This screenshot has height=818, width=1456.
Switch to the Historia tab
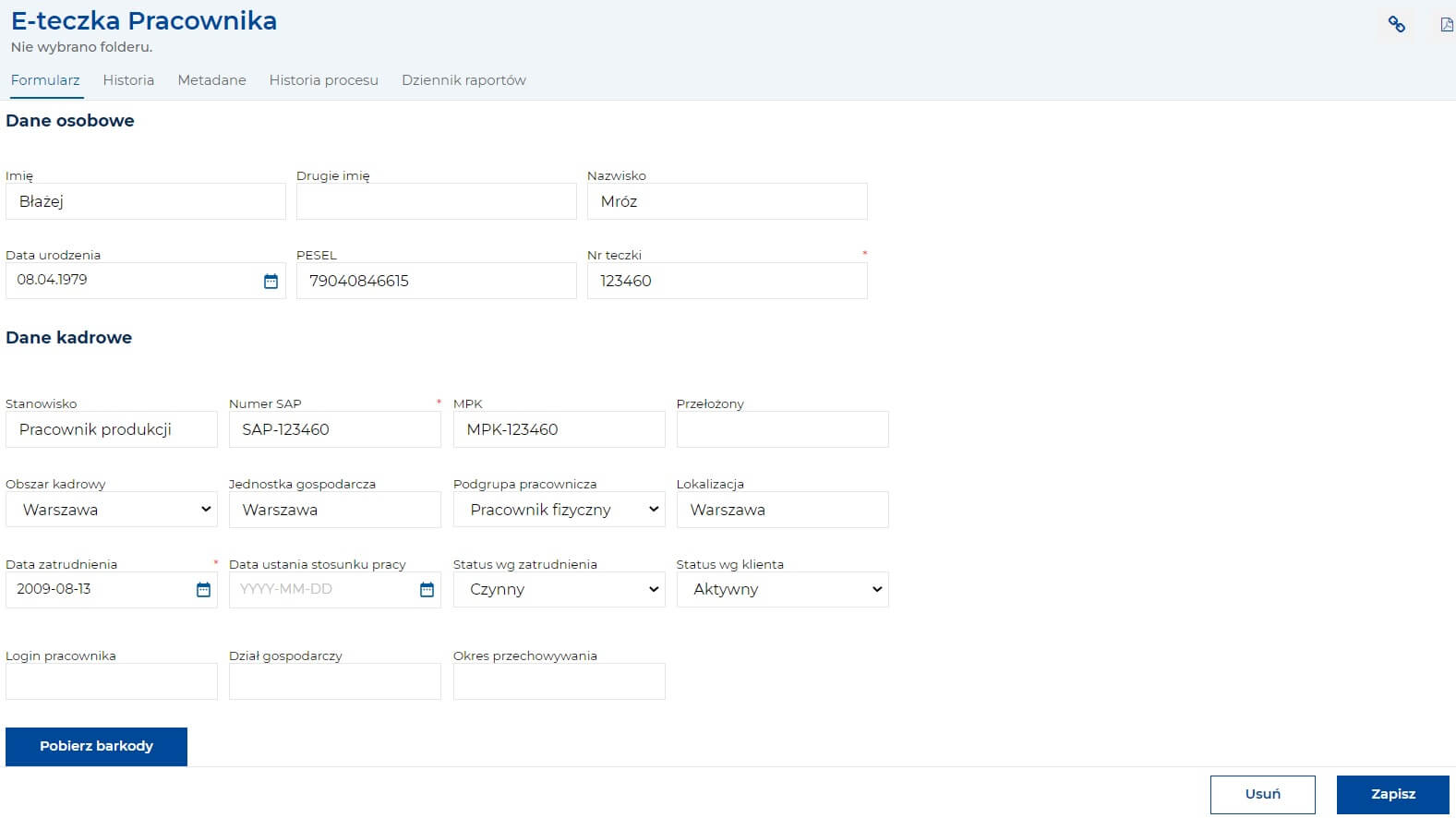point(128,80)
